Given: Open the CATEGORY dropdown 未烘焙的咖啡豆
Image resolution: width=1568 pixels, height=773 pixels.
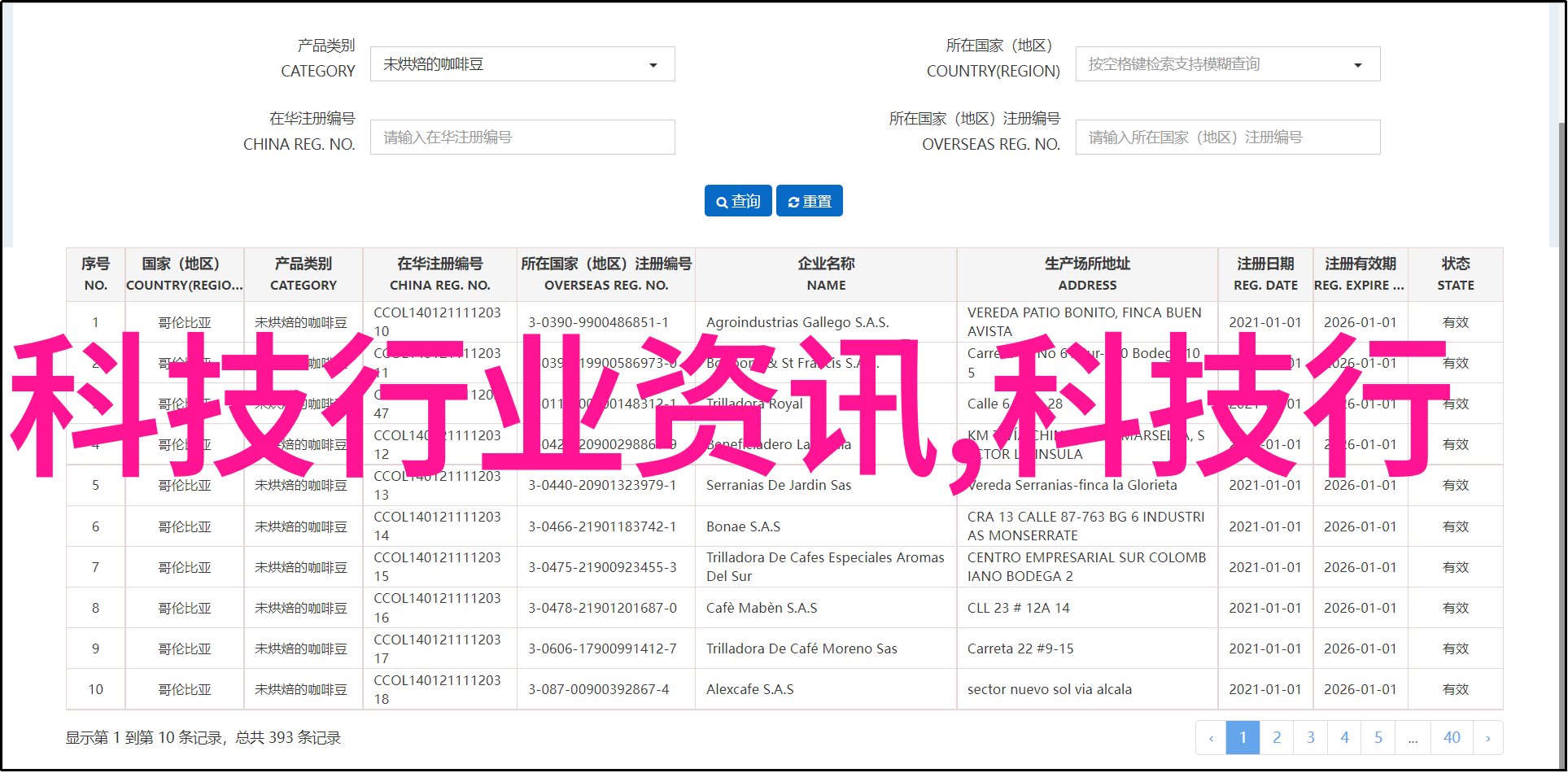Looking at the screenshot, I should point(522,64).
